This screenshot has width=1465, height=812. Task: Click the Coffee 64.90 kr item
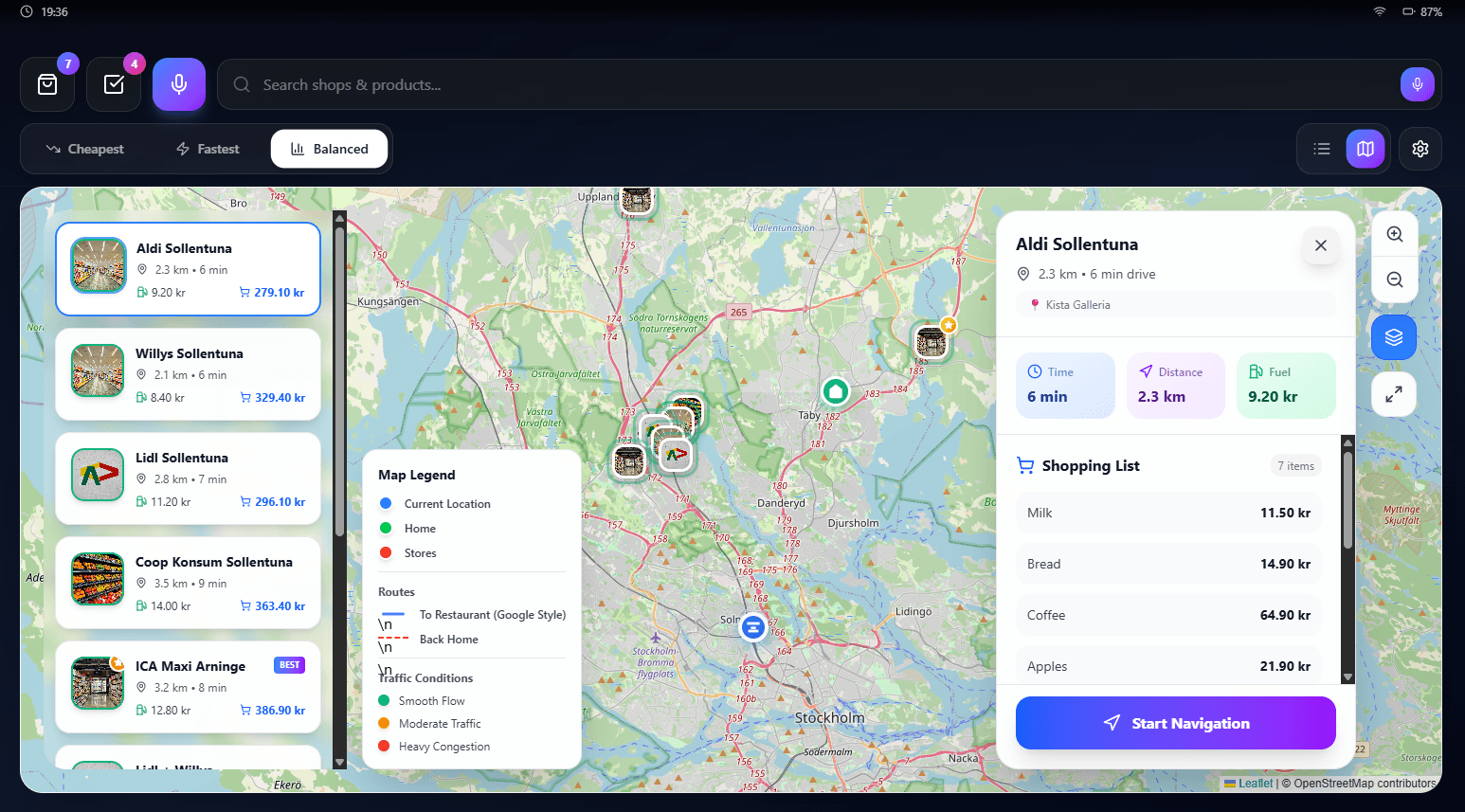1168,615
